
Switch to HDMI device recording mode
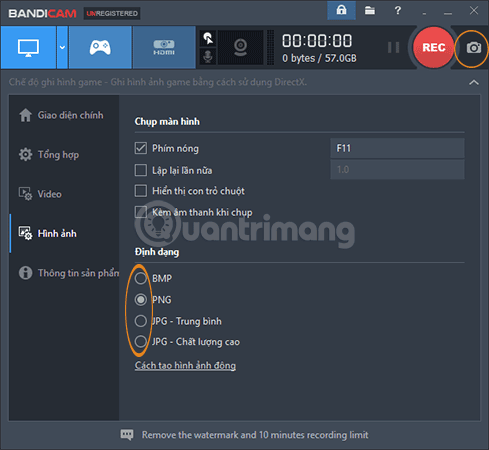164,47
